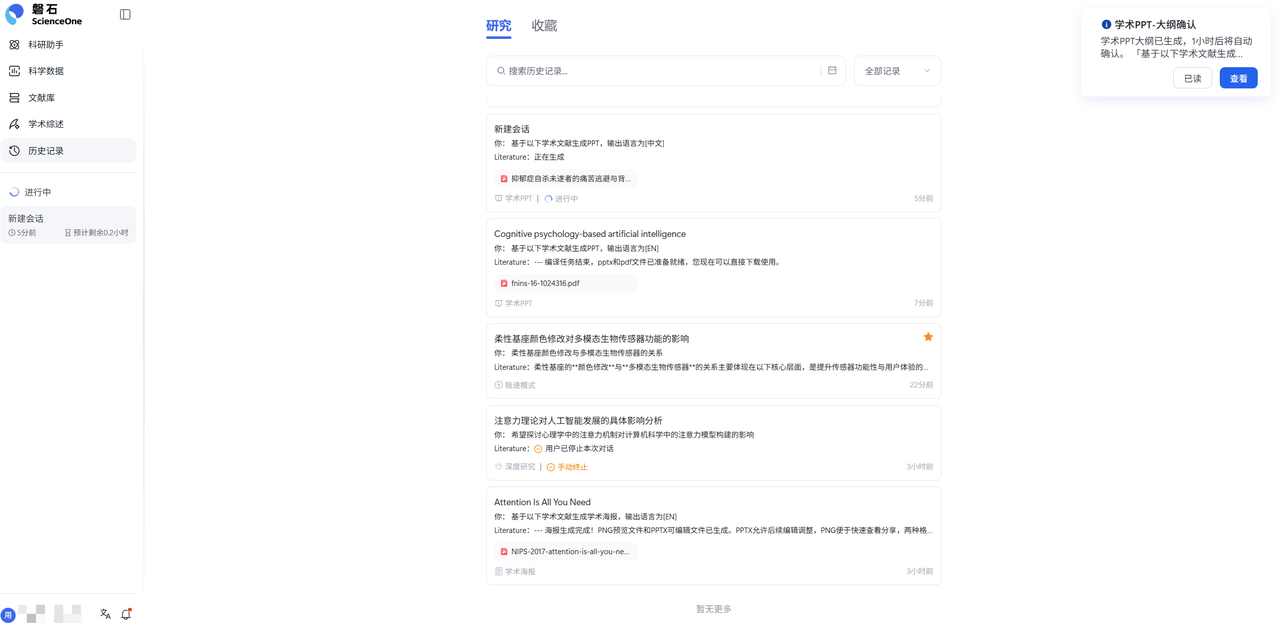Collapse the sidebar panel
This screenshot has height=630, width=1280.
[x=124, y=13]
